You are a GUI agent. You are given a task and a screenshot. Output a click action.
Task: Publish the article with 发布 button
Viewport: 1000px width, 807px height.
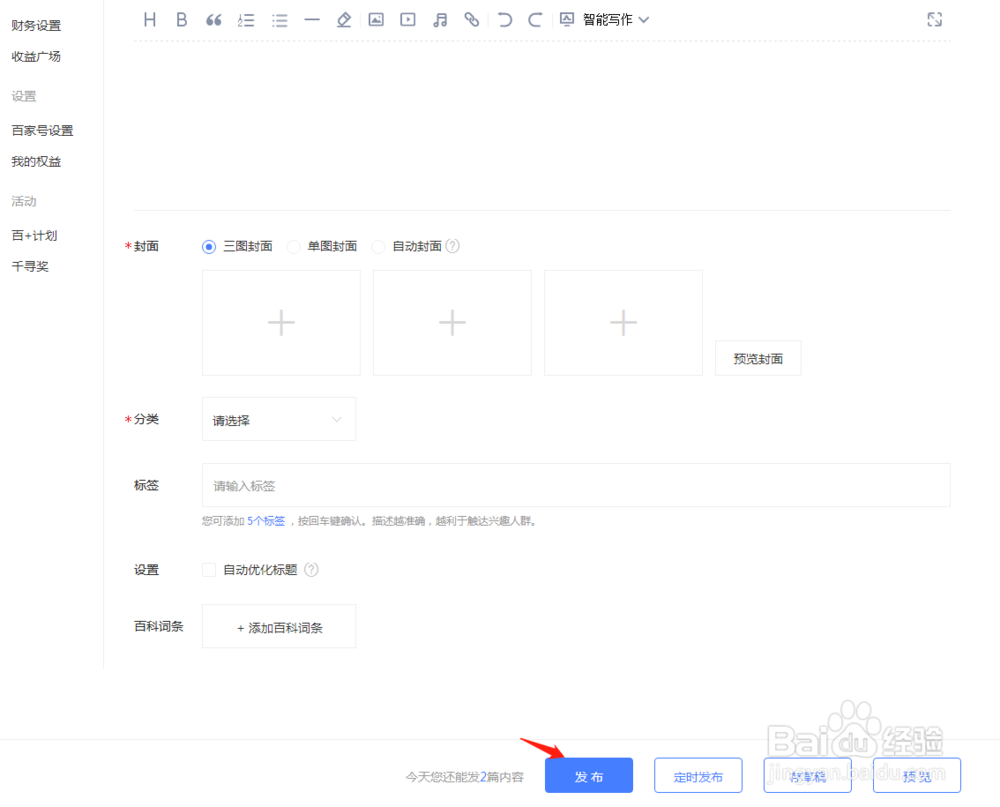(589, 775)
